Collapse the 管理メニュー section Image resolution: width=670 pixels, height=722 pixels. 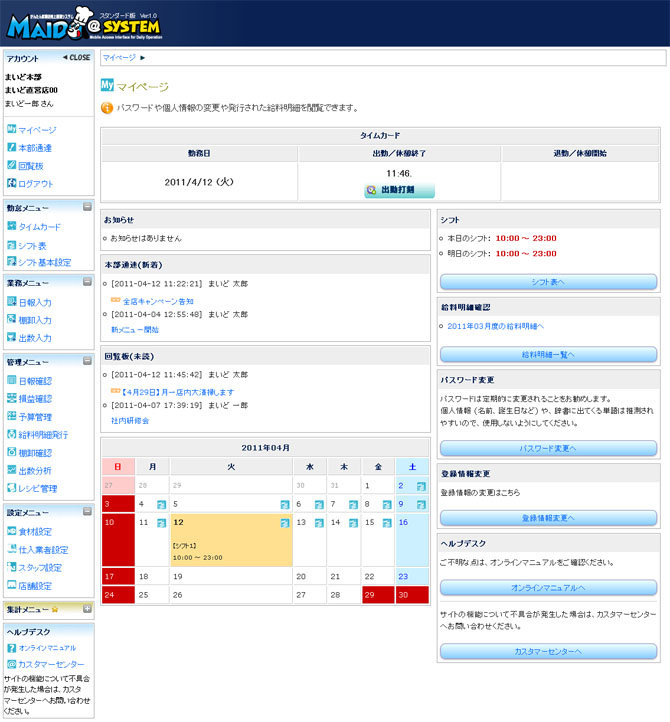87,361
